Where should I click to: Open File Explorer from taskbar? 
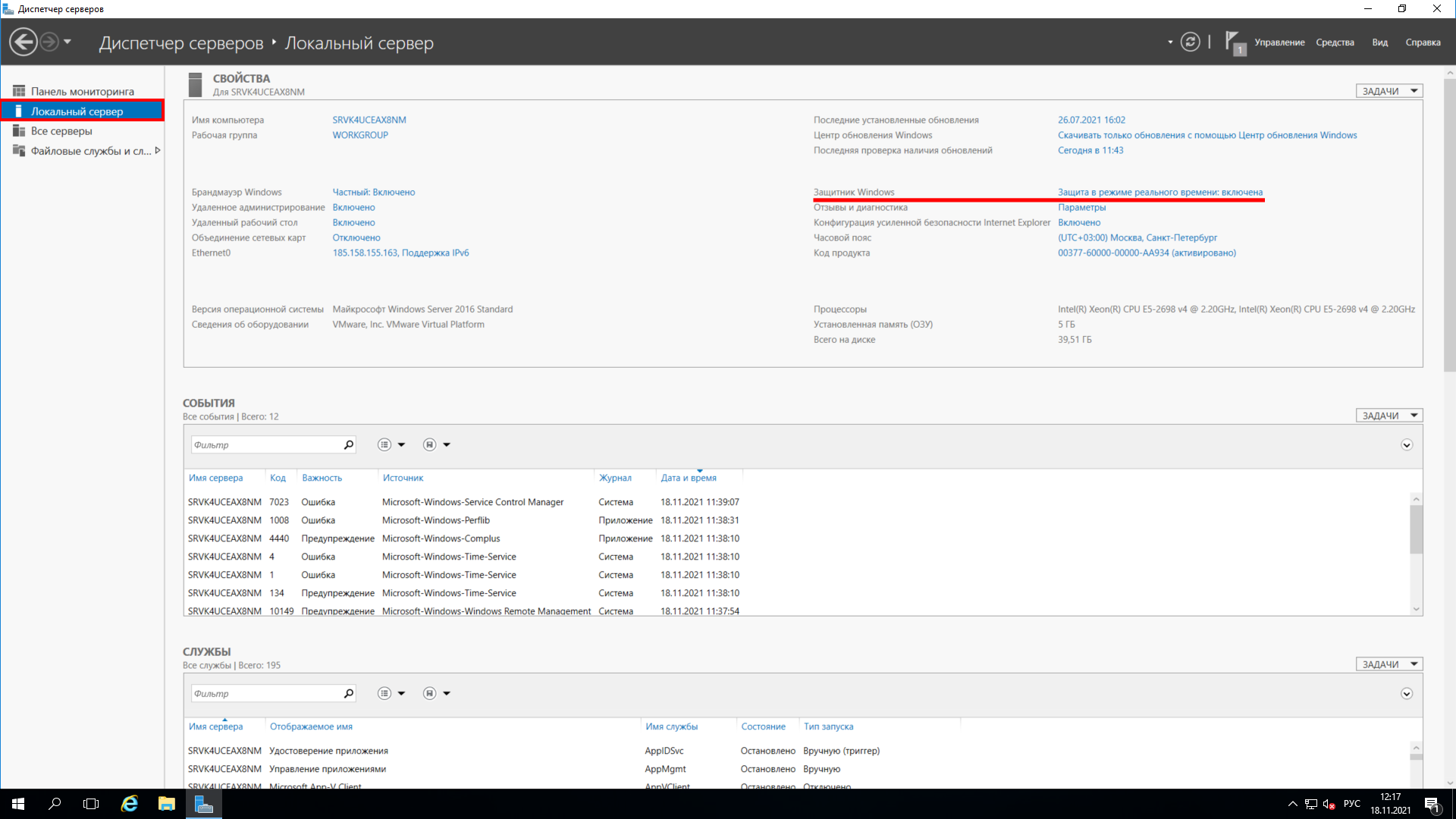coord(166,804)
